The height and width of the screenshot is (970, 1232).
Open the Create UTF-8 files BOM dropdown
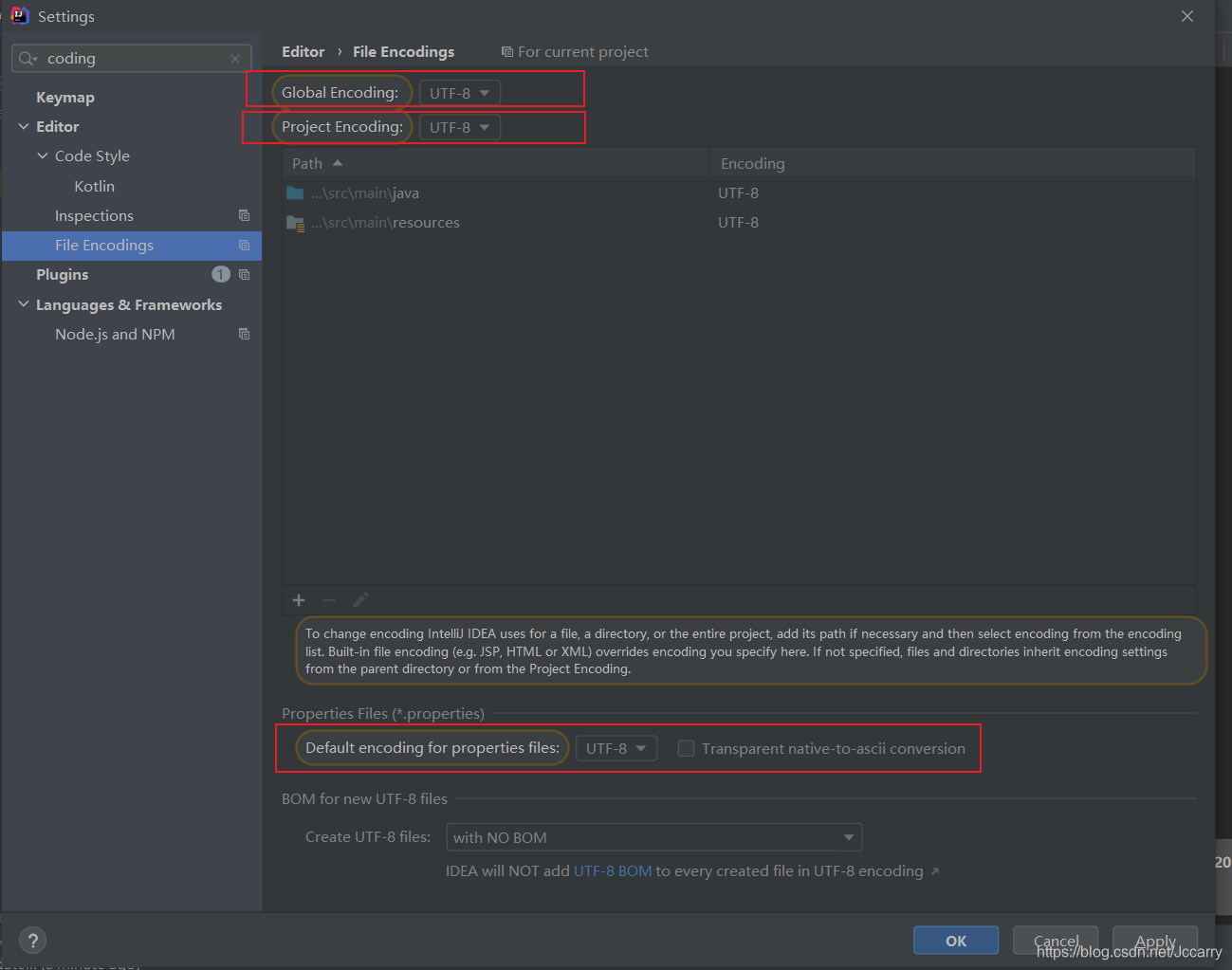point(653,837)
